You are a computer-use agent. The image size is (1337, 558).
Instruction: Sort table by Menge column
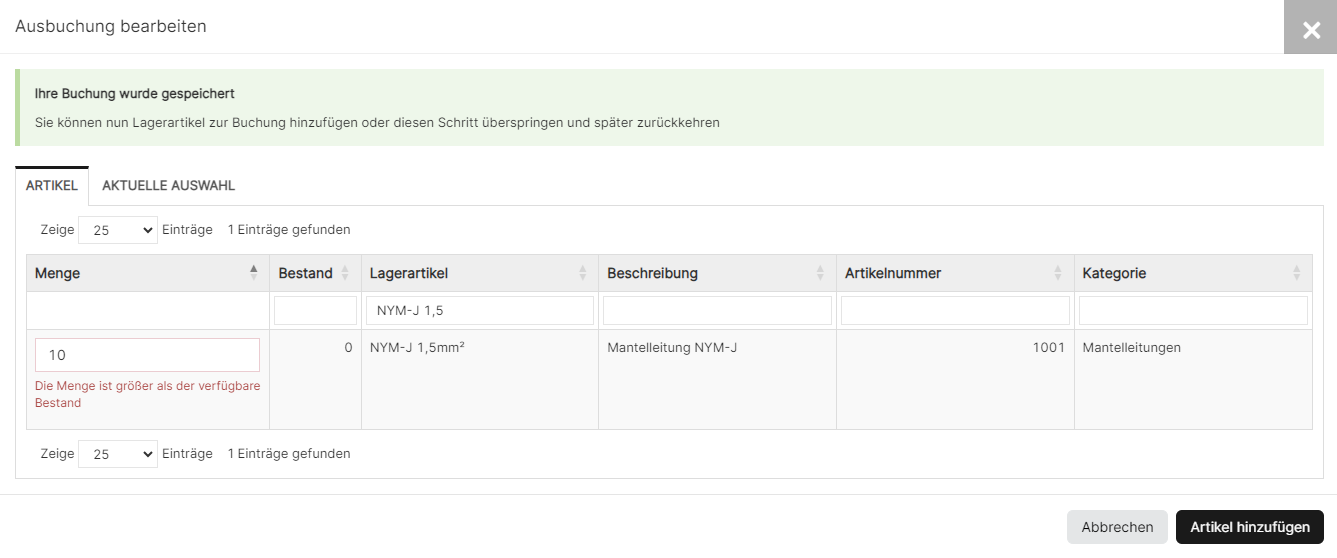(147, 273)
